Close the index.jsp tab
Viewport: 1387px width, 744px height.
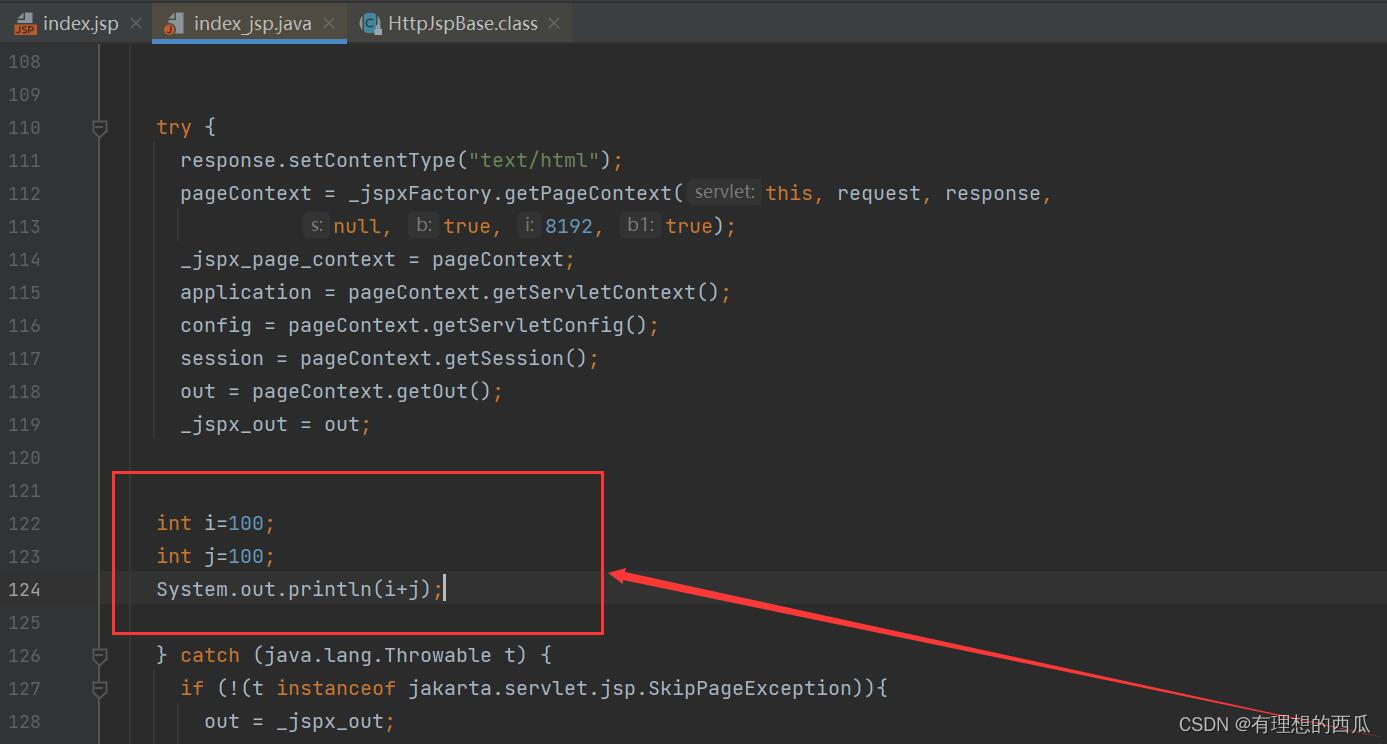tap(135, 23)
